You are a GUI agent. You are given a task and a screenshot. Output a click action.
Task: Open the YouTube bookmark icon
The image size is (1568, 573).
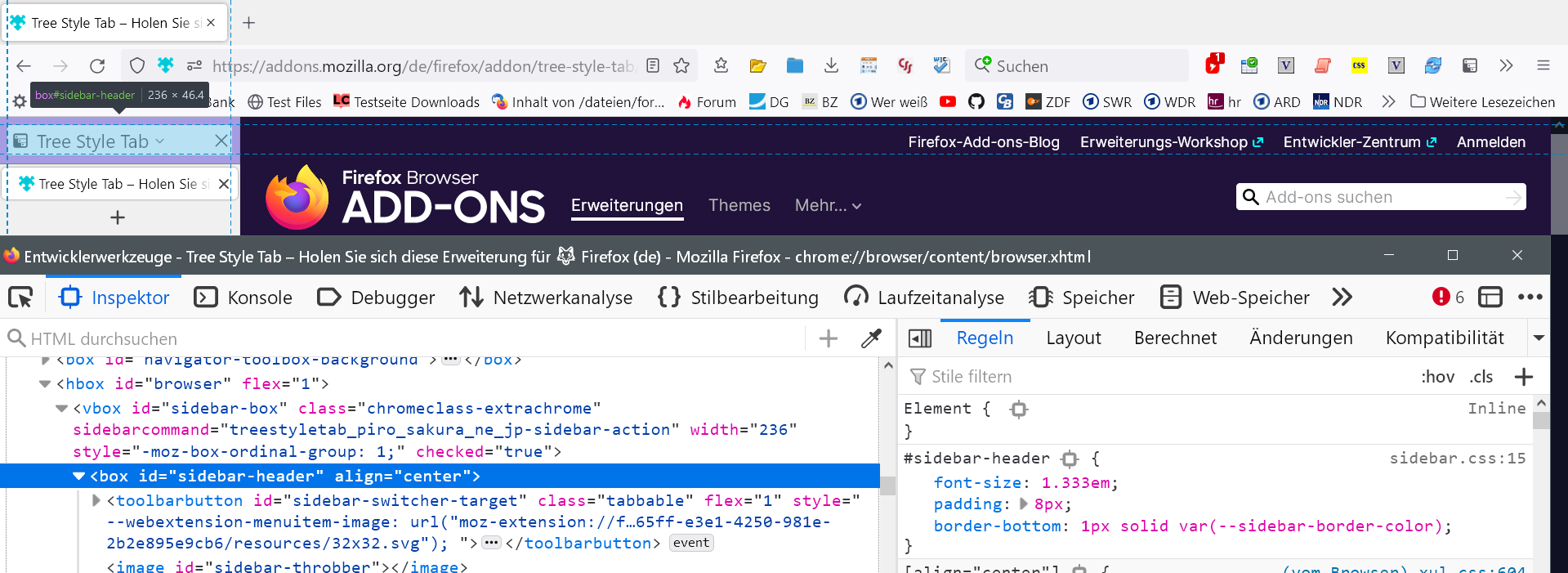948,101
